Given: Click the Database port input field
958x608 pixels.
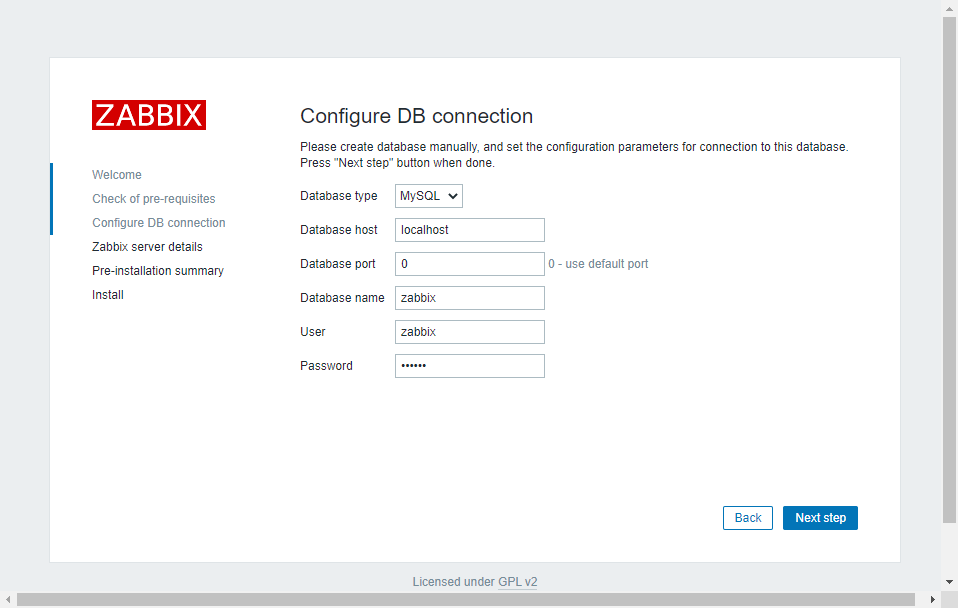Looking at the screenshot, I should click(470, 264).
